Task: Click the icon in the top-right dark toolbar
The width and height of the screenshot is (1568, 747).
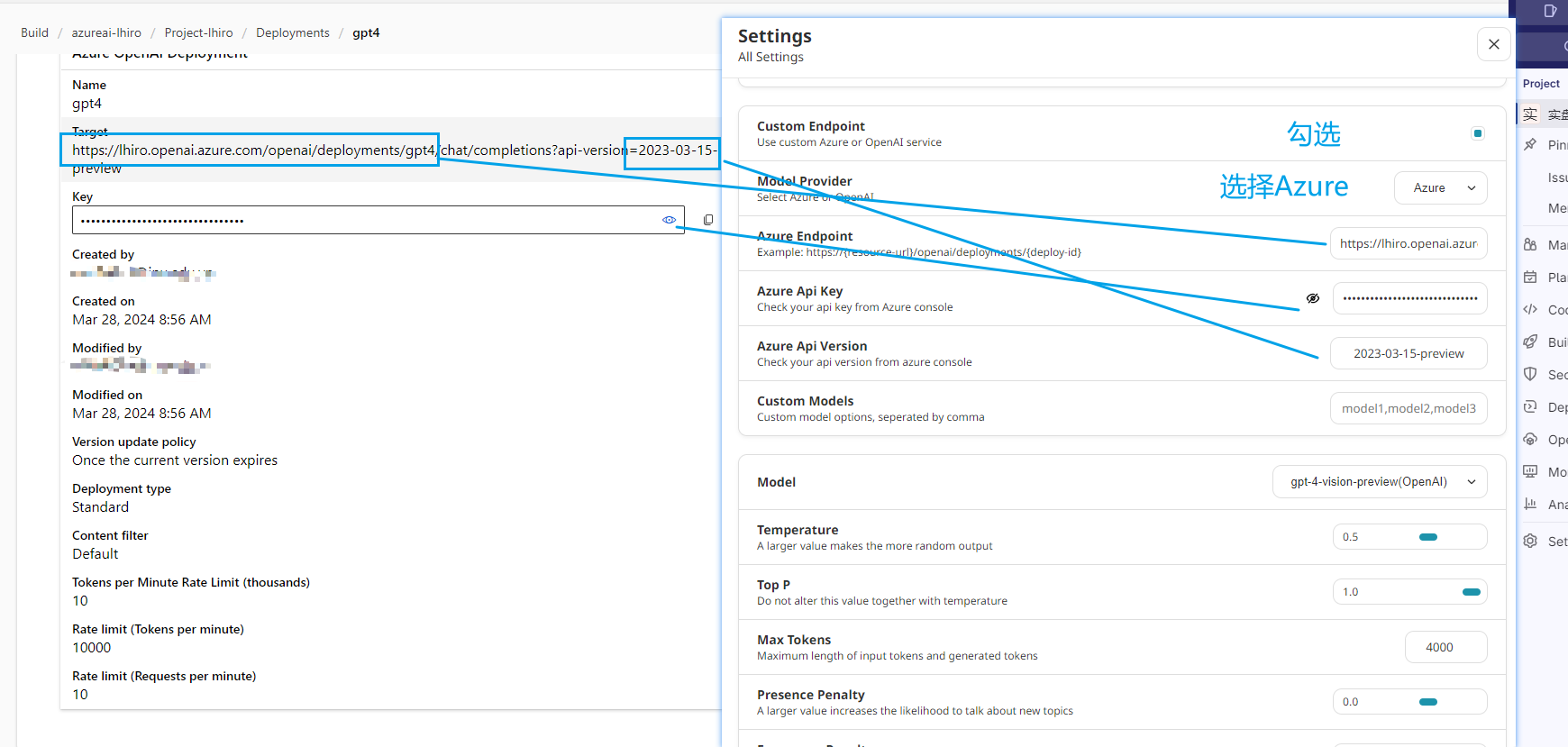Action: pyautogui.click(x=1550, y=11)
